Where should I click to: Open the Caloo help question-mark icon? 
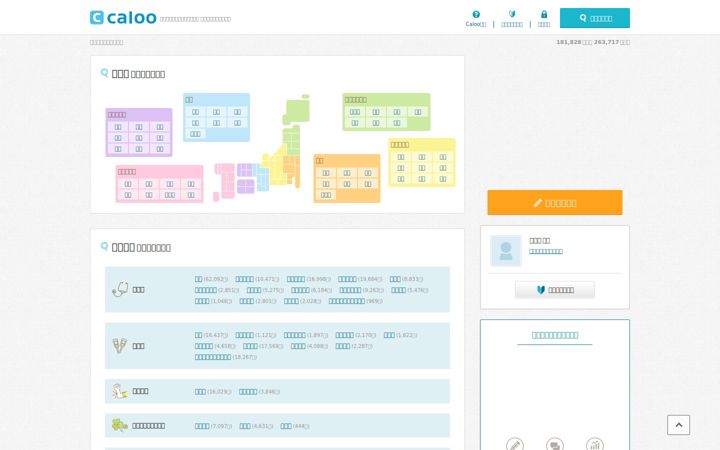click(x=476, y=14)
